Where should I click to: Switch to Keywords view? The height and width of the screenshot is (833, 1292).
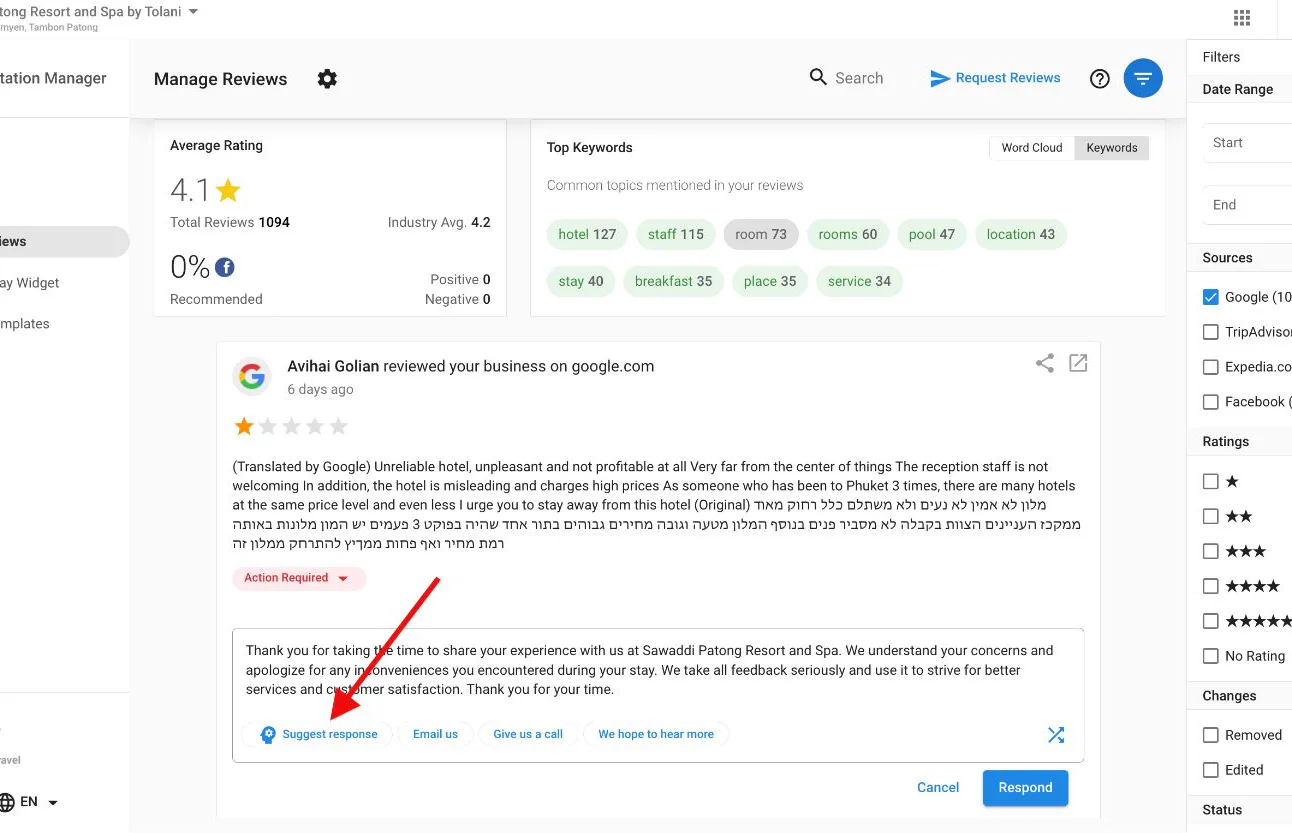click(1112, 148)
